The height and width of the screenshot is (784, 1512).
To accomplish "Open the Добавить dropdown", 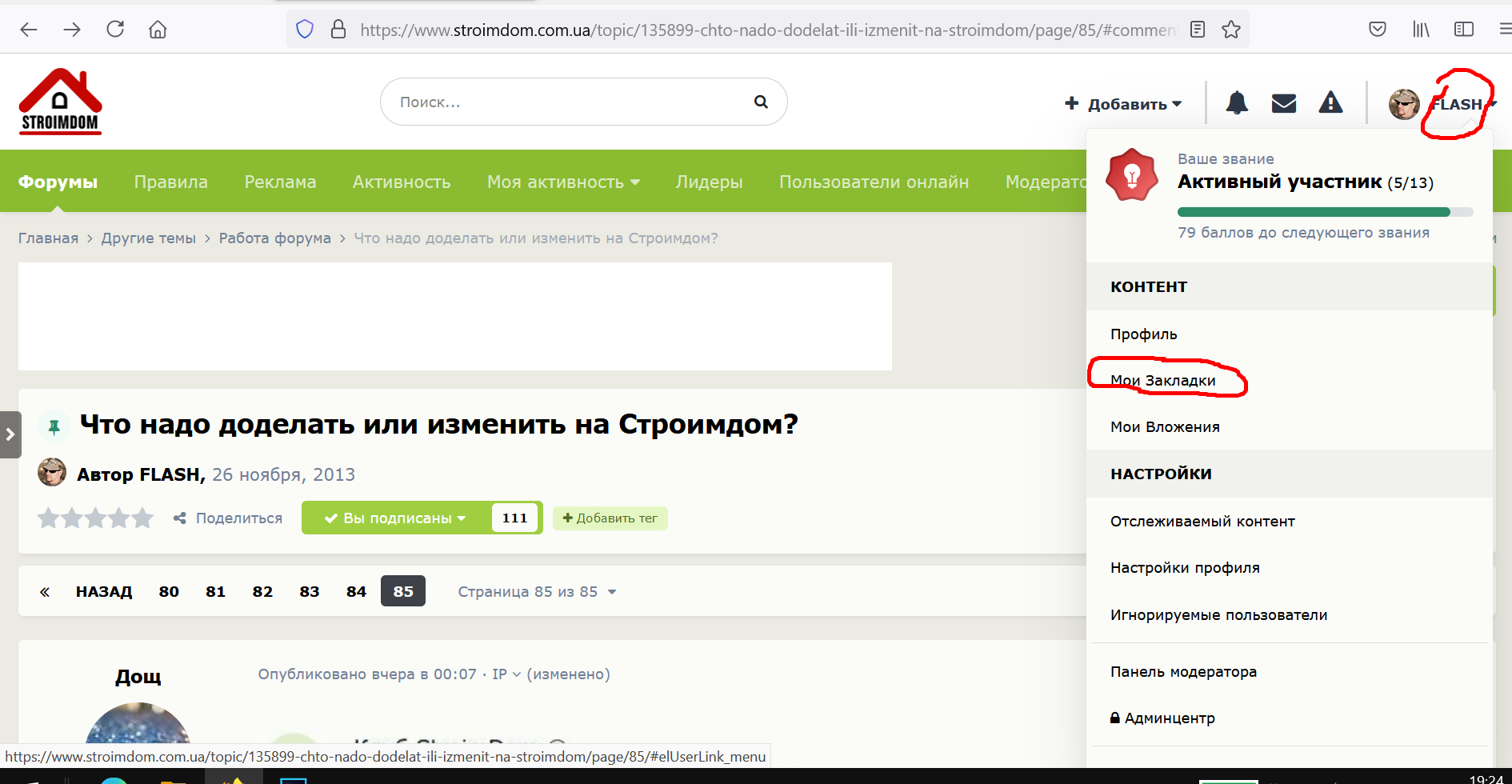I will pyautogui.click(x=1123, y=104).
